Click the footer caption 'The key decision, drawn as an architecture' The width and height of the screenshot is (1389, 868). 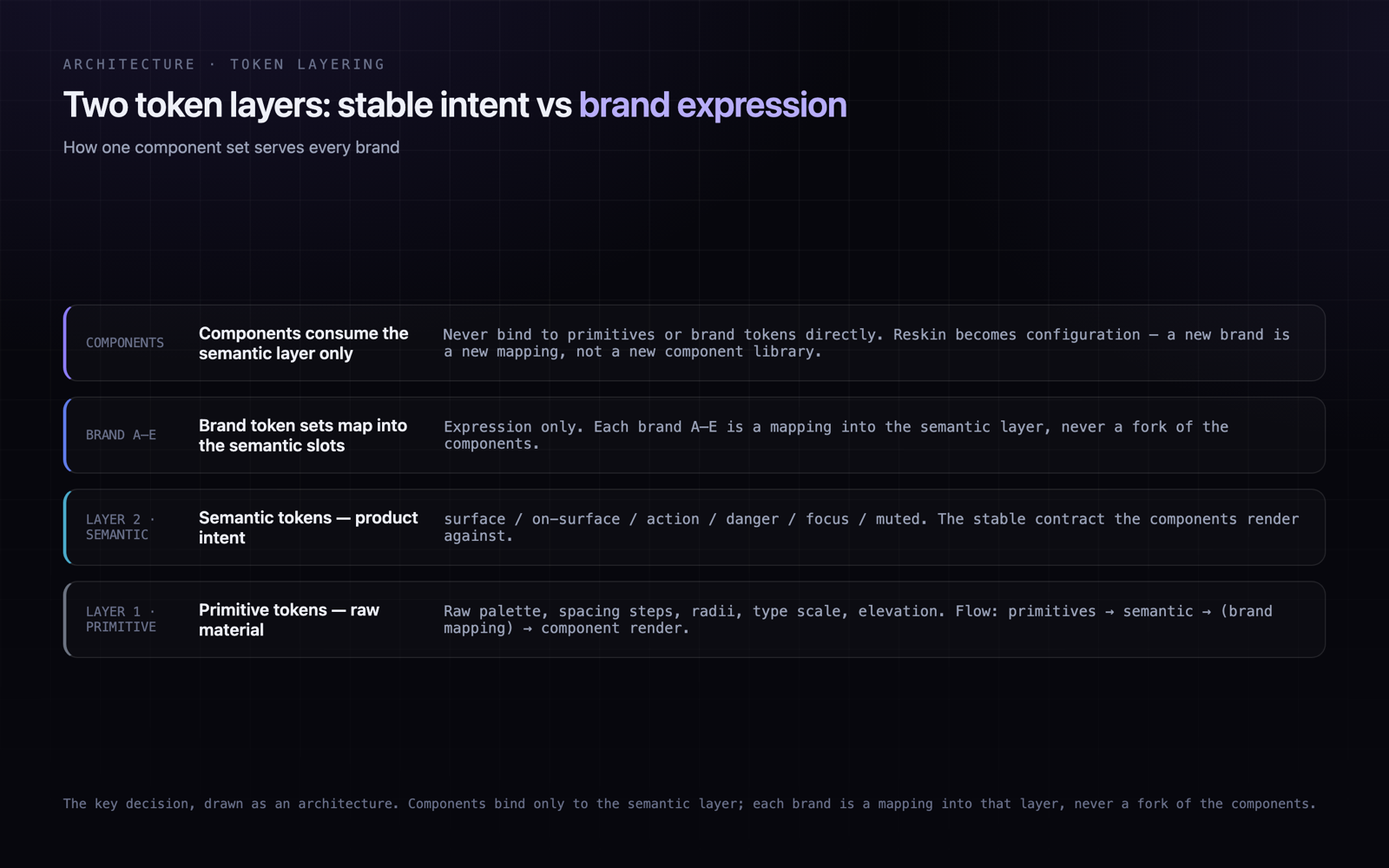689,804
